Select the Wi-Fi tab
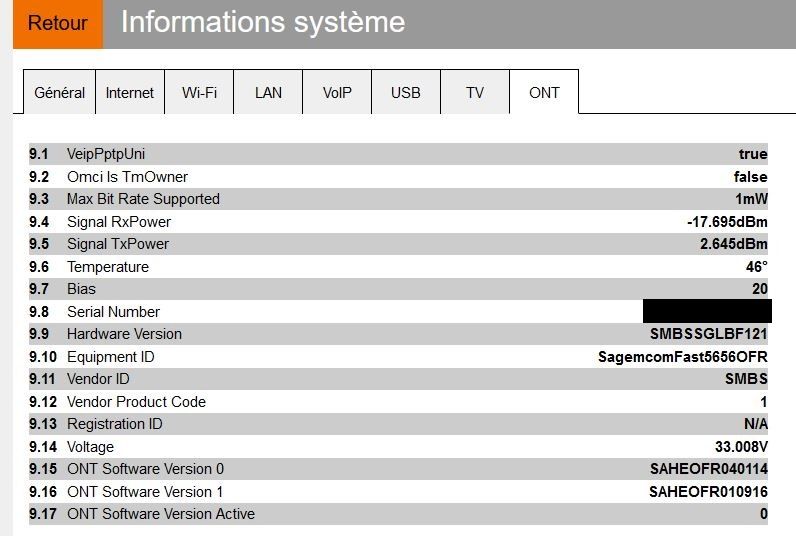The width and height of the screenshot is (796, 536). coord(199,93)
